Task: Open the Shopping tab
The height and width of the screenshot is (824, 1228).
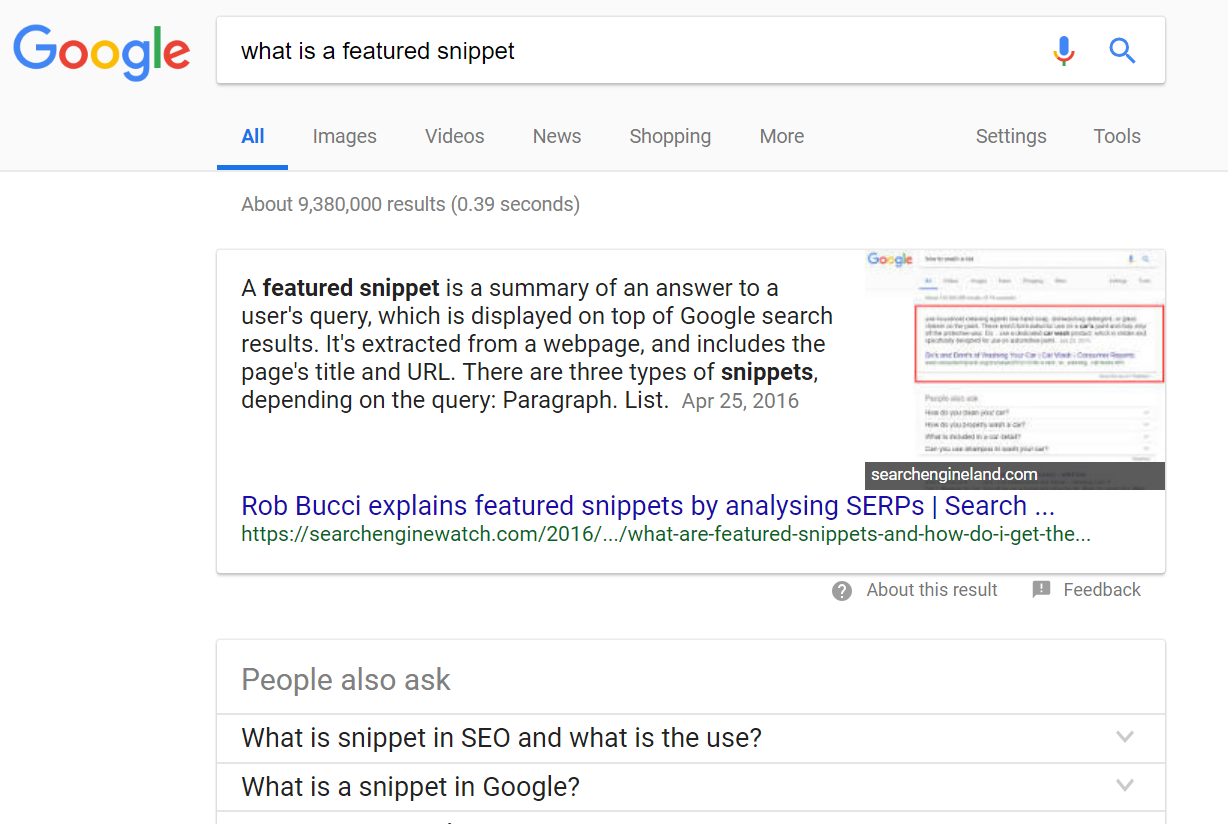Action: click(x=670, y=136)
